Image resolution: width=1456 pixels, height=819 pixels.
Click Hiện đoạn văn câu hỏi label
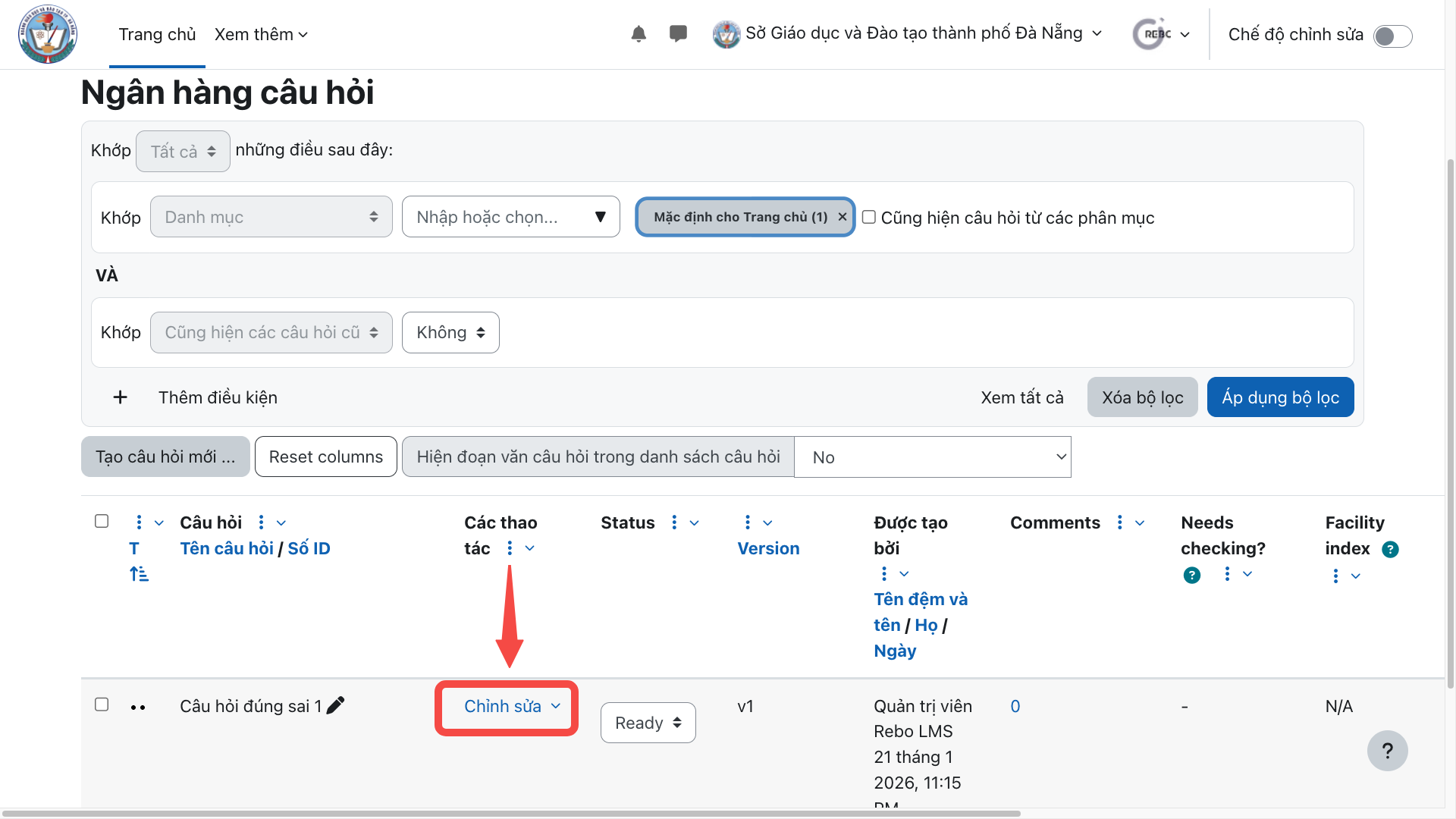coord(598,457)
